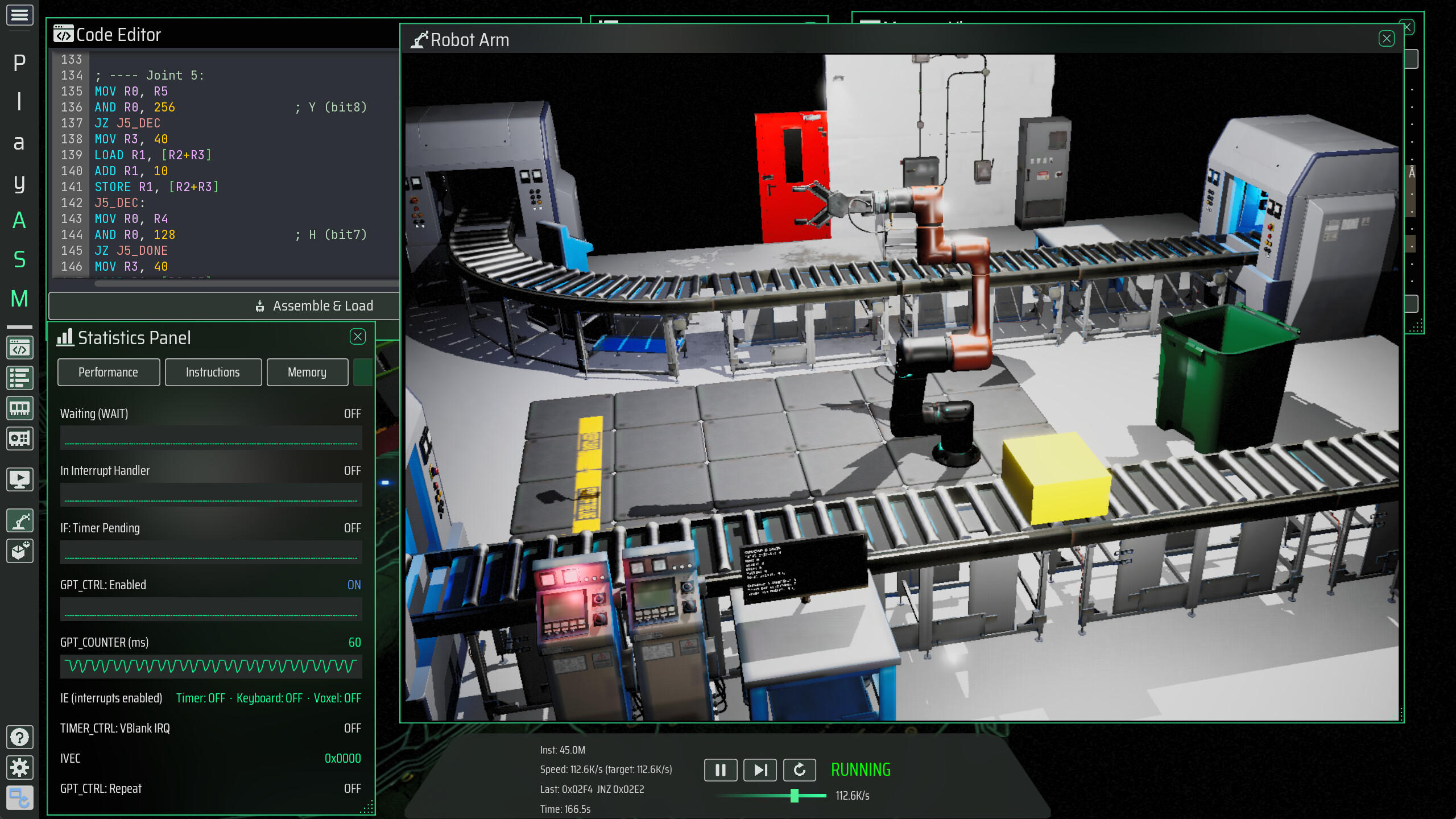Click the '; ---- Joint 5:' comment

point(150,76)
